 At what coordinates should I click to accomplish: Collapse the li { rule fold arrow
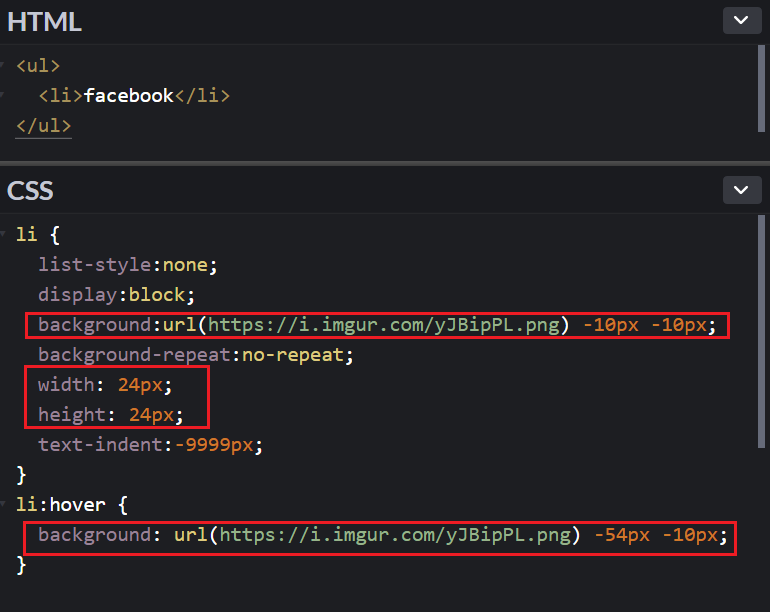[2, 234]
